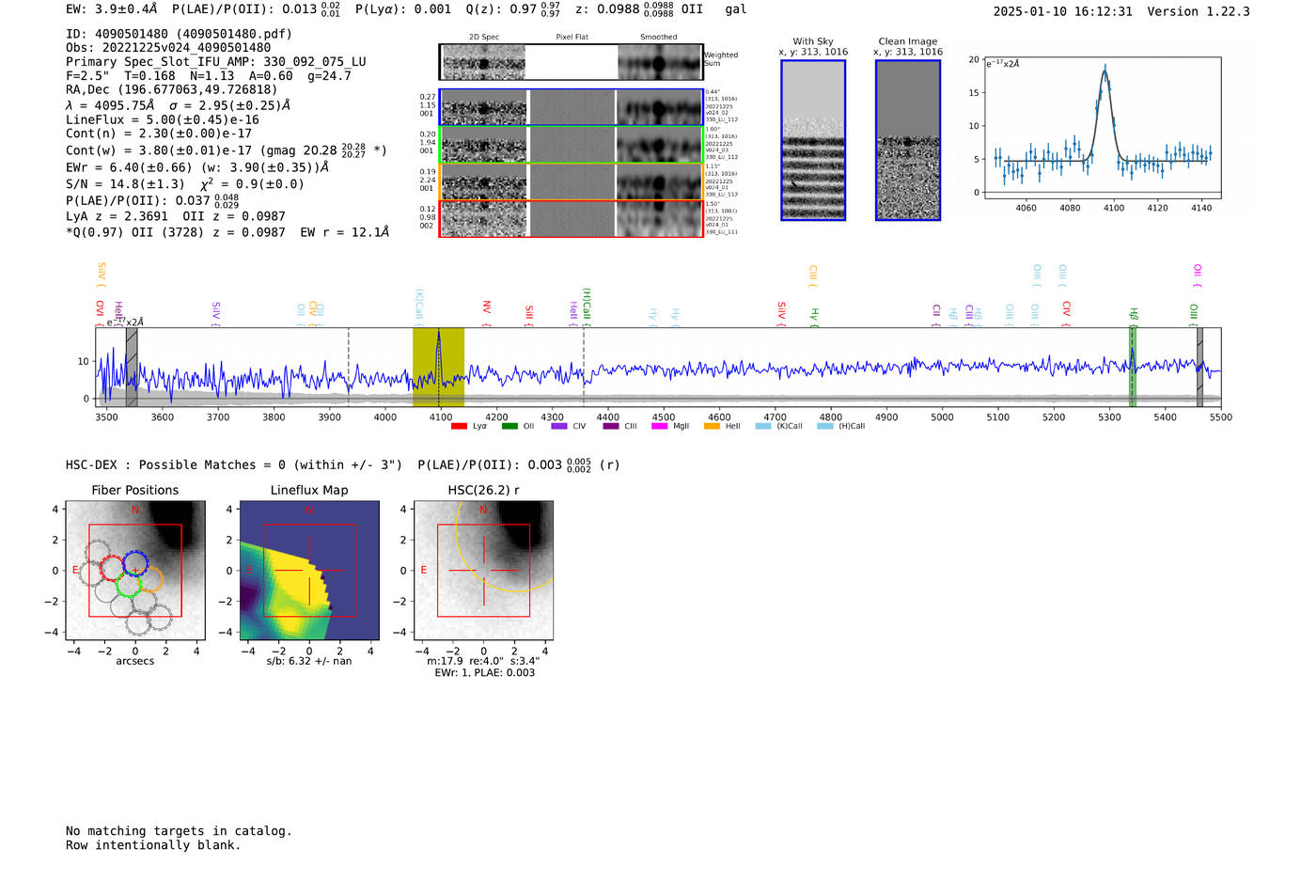Select the orange-bordered fiber spectrum row
1316x896 pixels.
[571, 181]
